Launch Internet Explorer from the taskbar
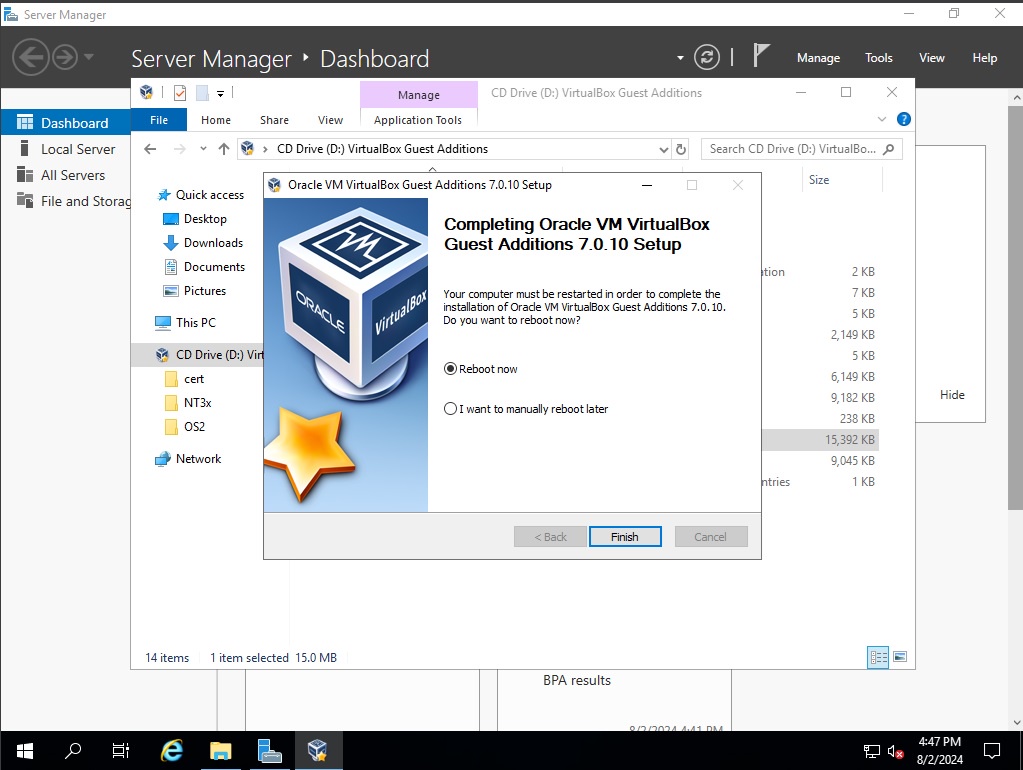The image size is (1023, 770). click(x=170, y=750)
